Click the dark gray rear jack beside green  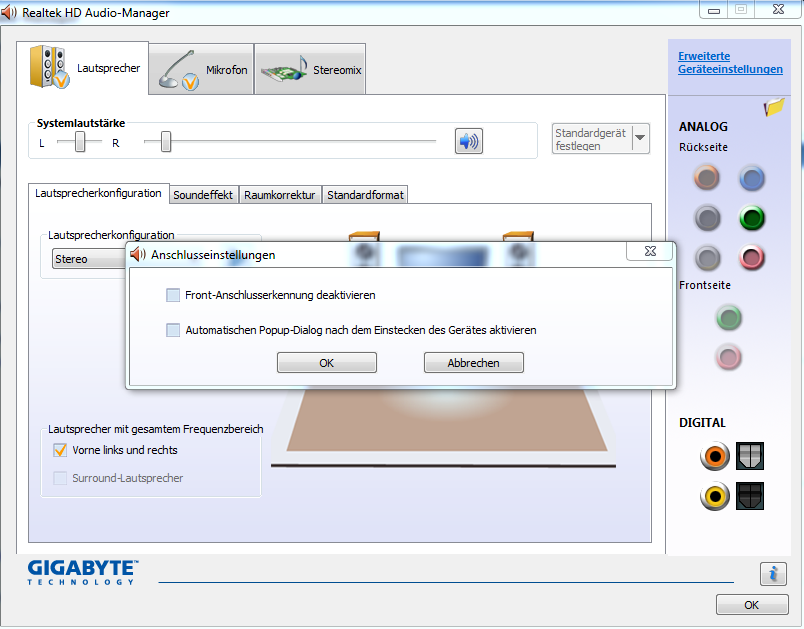point(708,218)
